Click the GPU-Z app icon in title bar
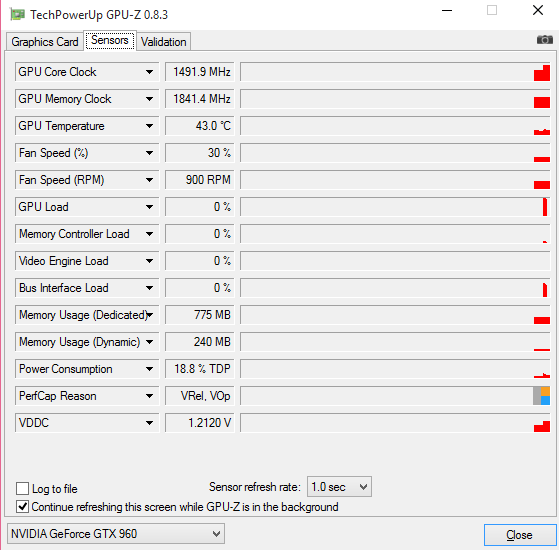 [17, 15]
